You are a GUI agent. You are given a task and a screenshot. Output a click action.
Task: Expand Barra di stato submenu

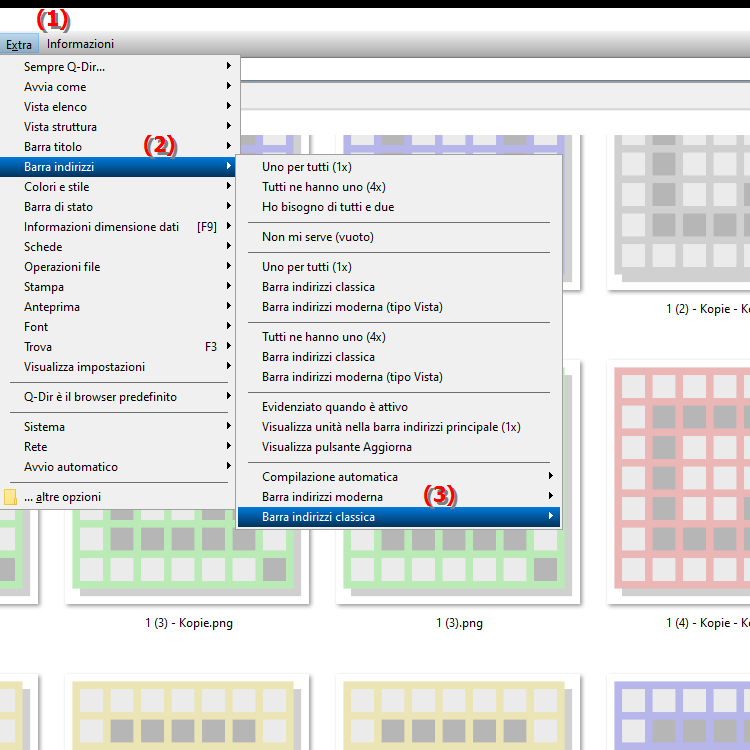118,207
